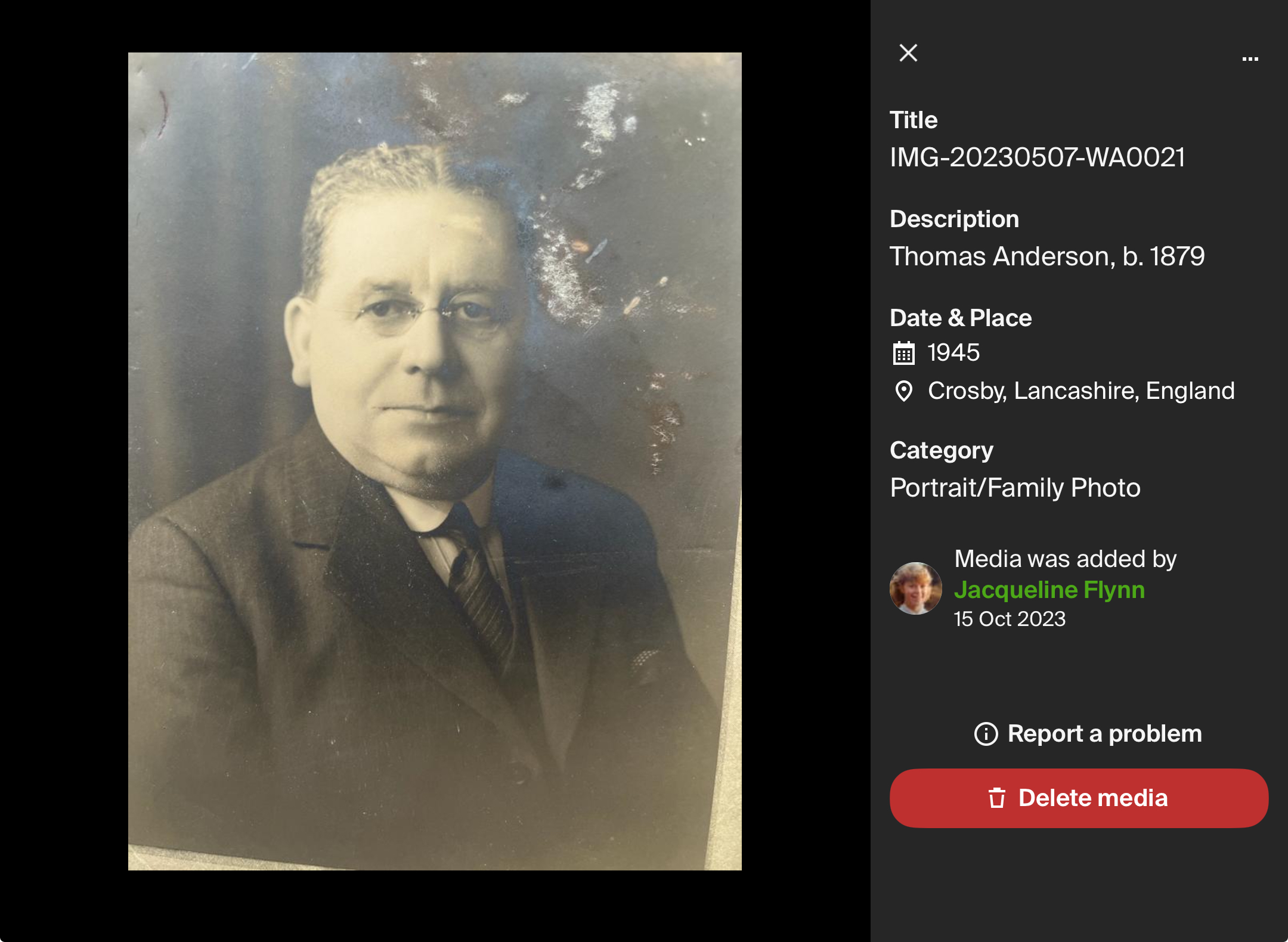Click the Date & Place heading
The width and height of the screenshot is (1288, 942).
961,318
